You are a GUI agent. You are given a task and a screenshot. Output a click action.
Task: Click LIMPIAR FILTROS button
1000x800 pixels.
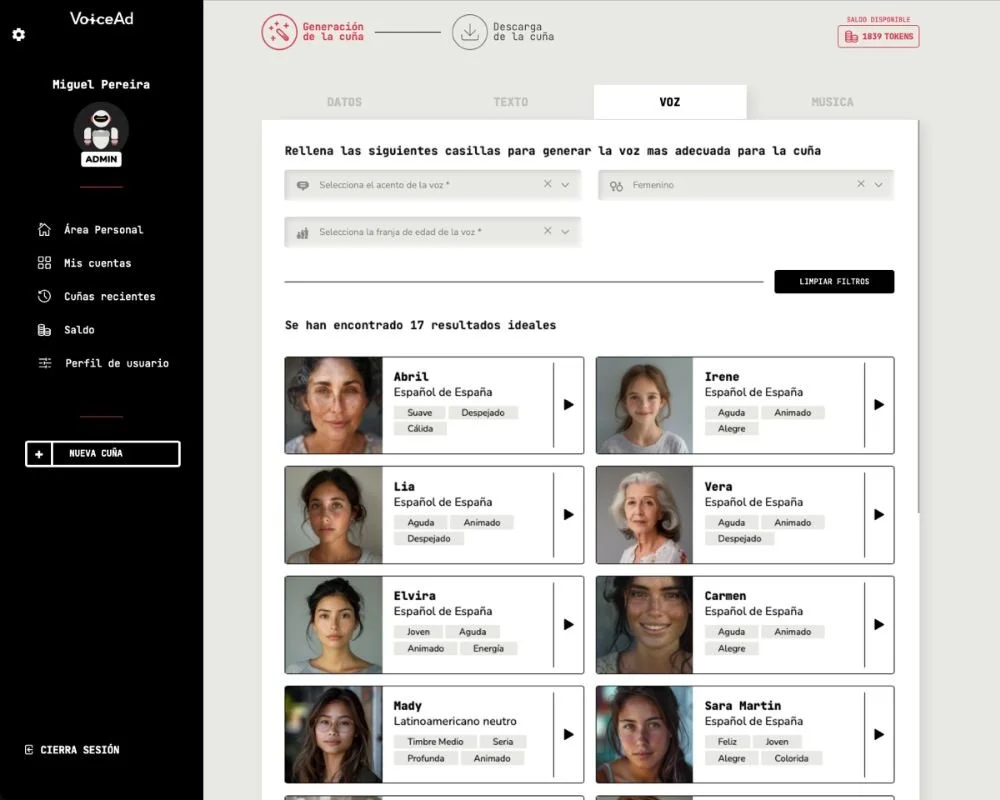[x=834, y=281]
